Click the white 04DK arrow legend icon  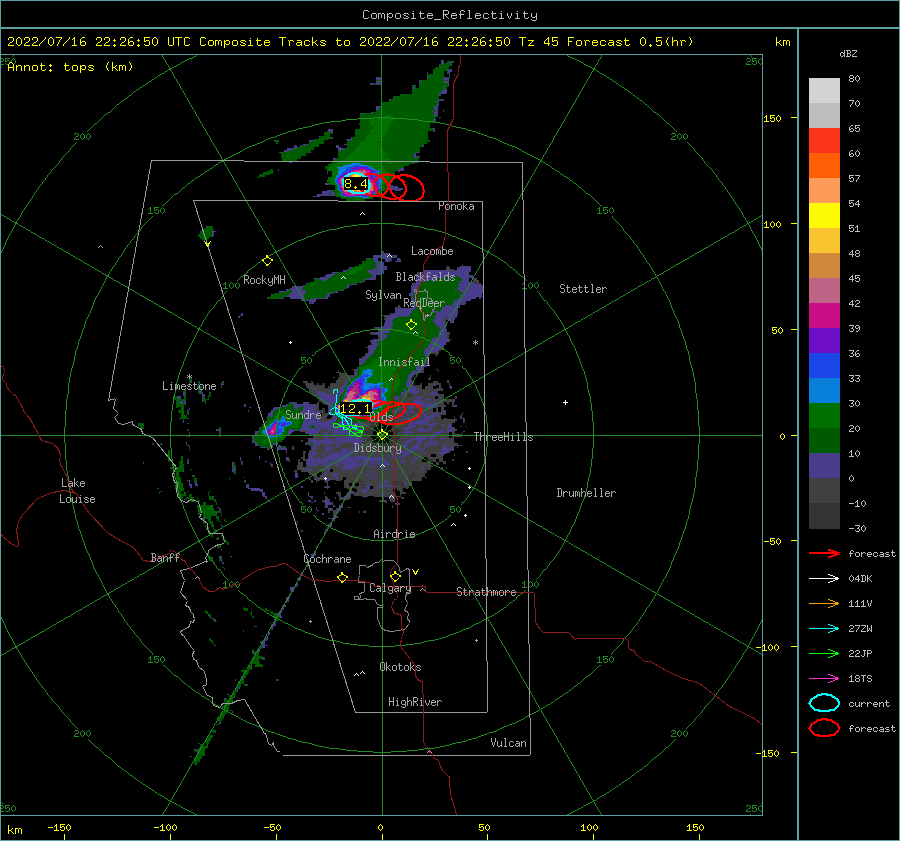click(x=824, y=578)
